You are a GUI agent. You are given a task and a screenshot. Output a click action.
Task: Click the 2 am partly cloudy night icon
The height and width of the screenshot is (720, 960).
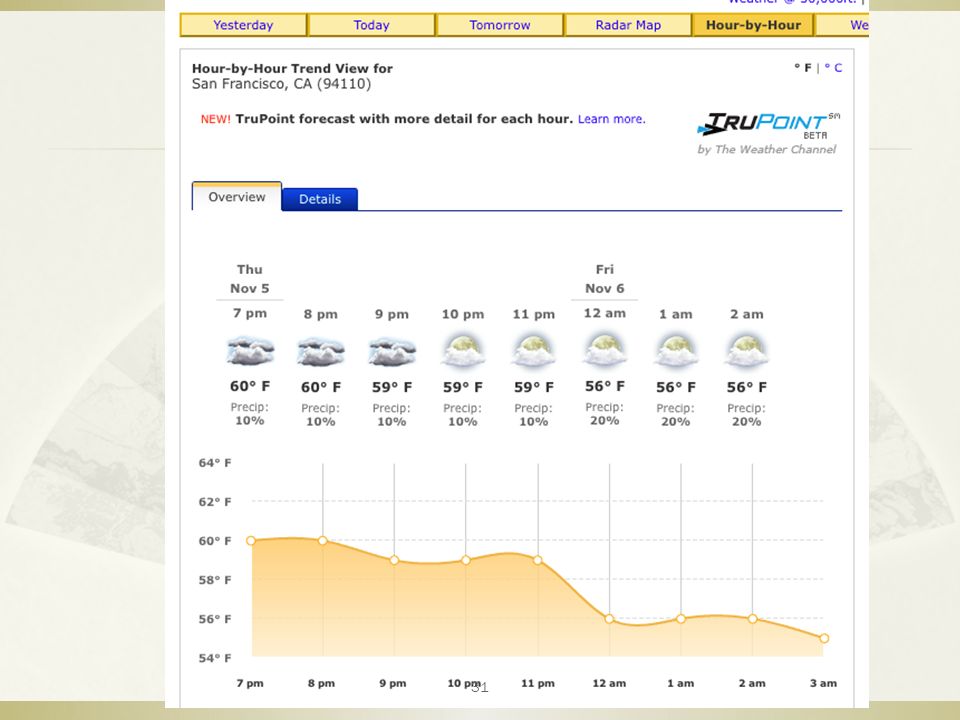pyautogui.click(x=747, y=351)
